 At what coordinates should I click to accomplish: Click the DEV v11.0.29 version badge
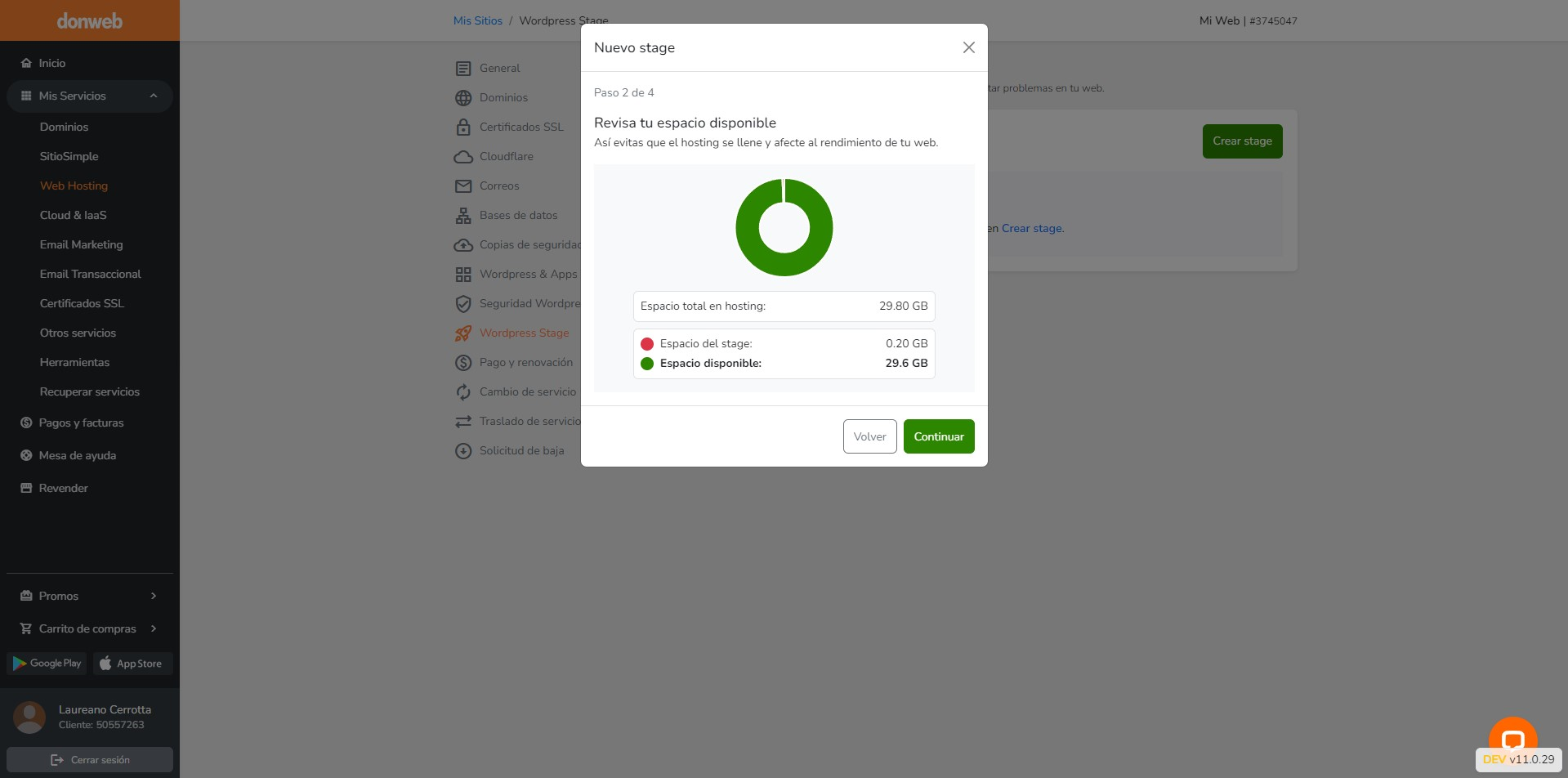point(1518,759)
